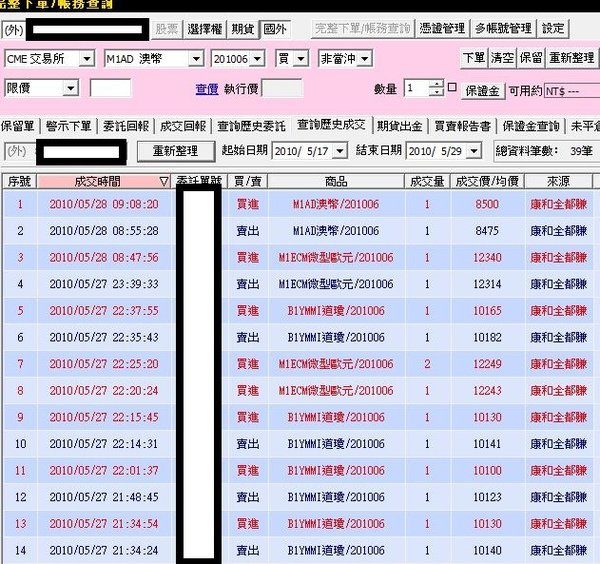Viewport: 600px width, 564px height.
Task: Open the 結束日期 end date dropdown
Action: tap(474, 151)
